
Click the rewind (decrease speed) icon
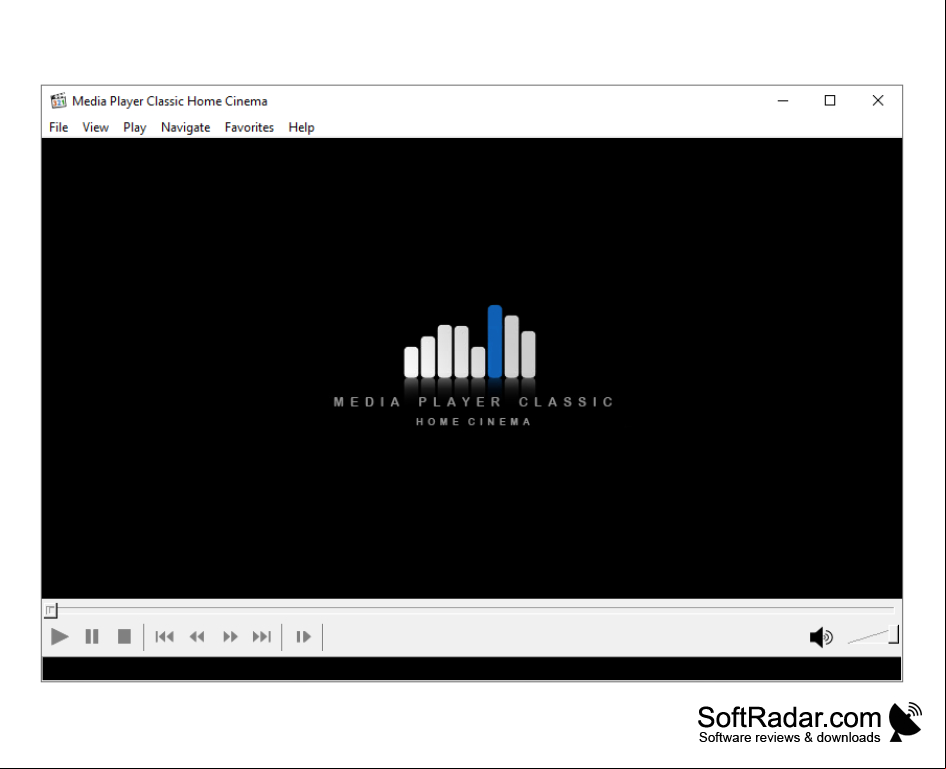pyautogui.click(x=197, y=636)
